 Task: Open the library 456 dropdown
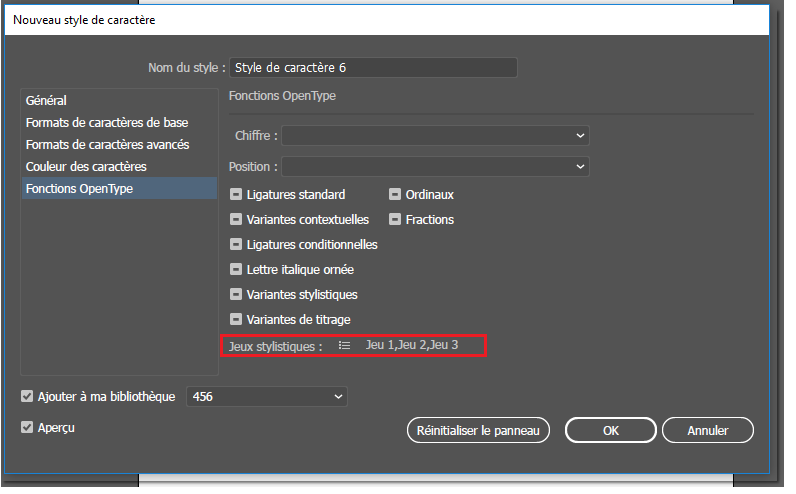click(266, 397)
